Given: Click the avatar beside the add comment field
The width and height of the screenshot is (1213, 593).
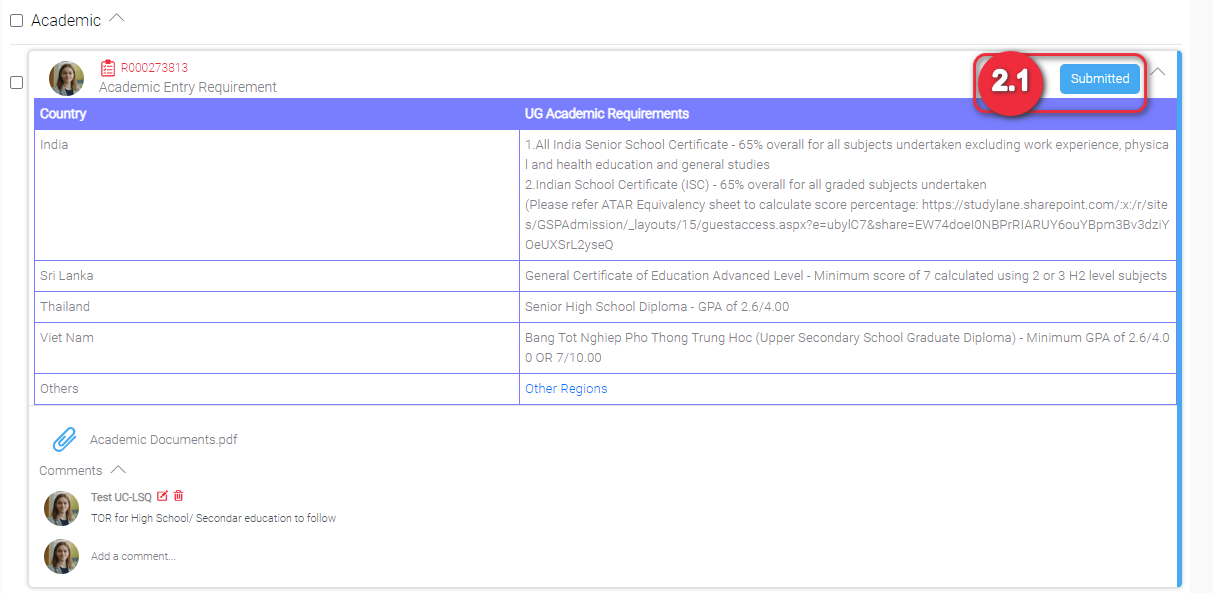Looking at the screenshot, I should [x=61, y=556].
